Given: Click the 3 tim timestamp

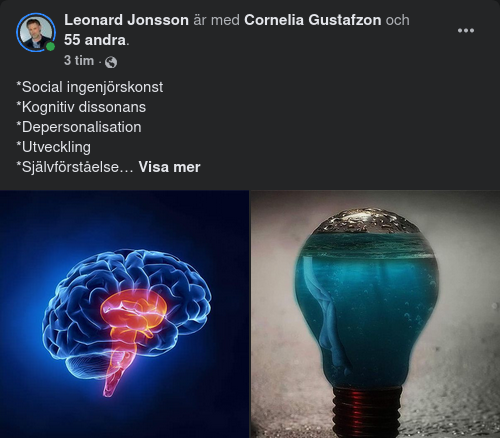Looking at the screenshot, I should 79,61.
